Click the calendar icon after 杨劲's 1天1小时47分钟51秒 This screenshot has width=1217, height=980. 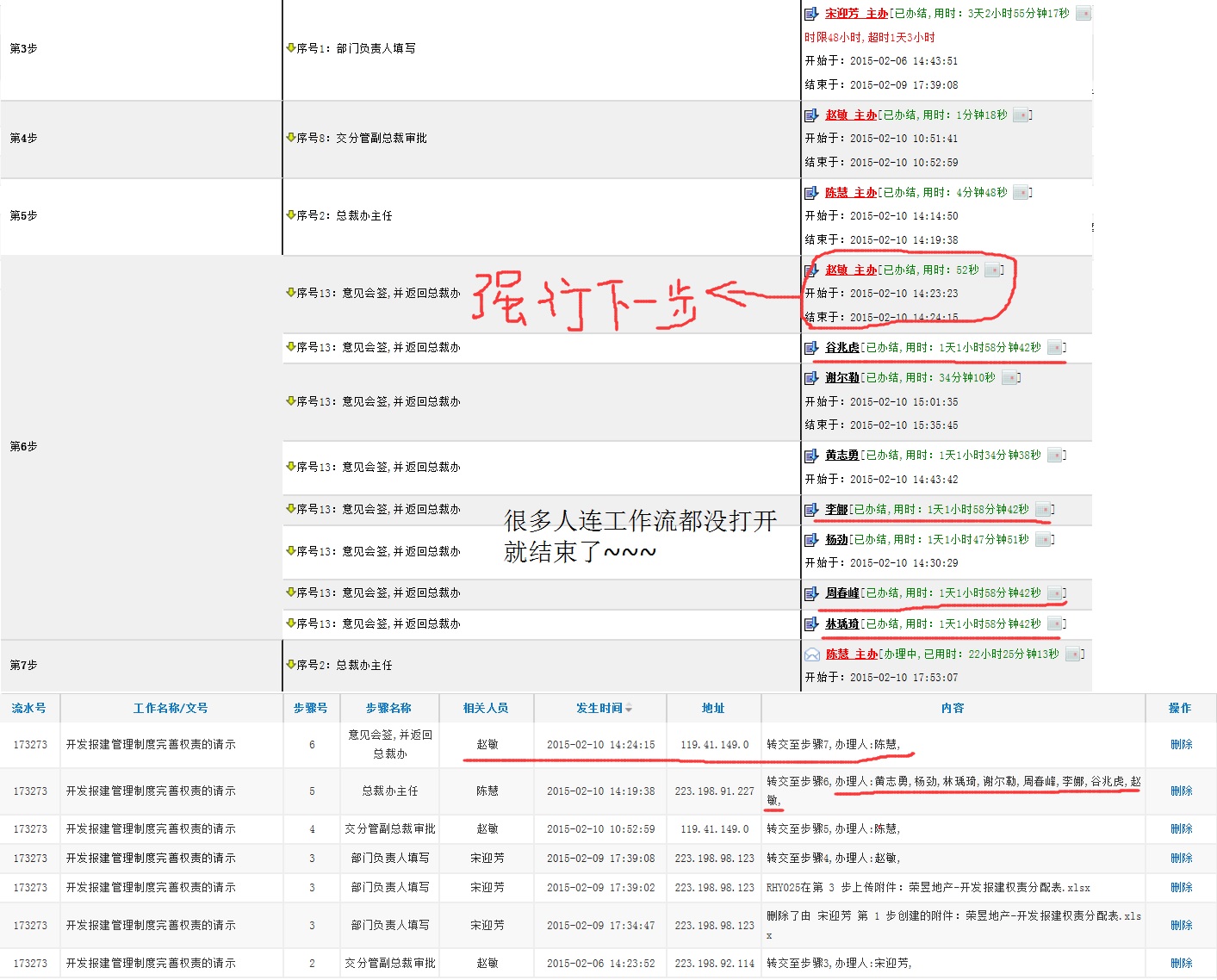coord(1043,540)
